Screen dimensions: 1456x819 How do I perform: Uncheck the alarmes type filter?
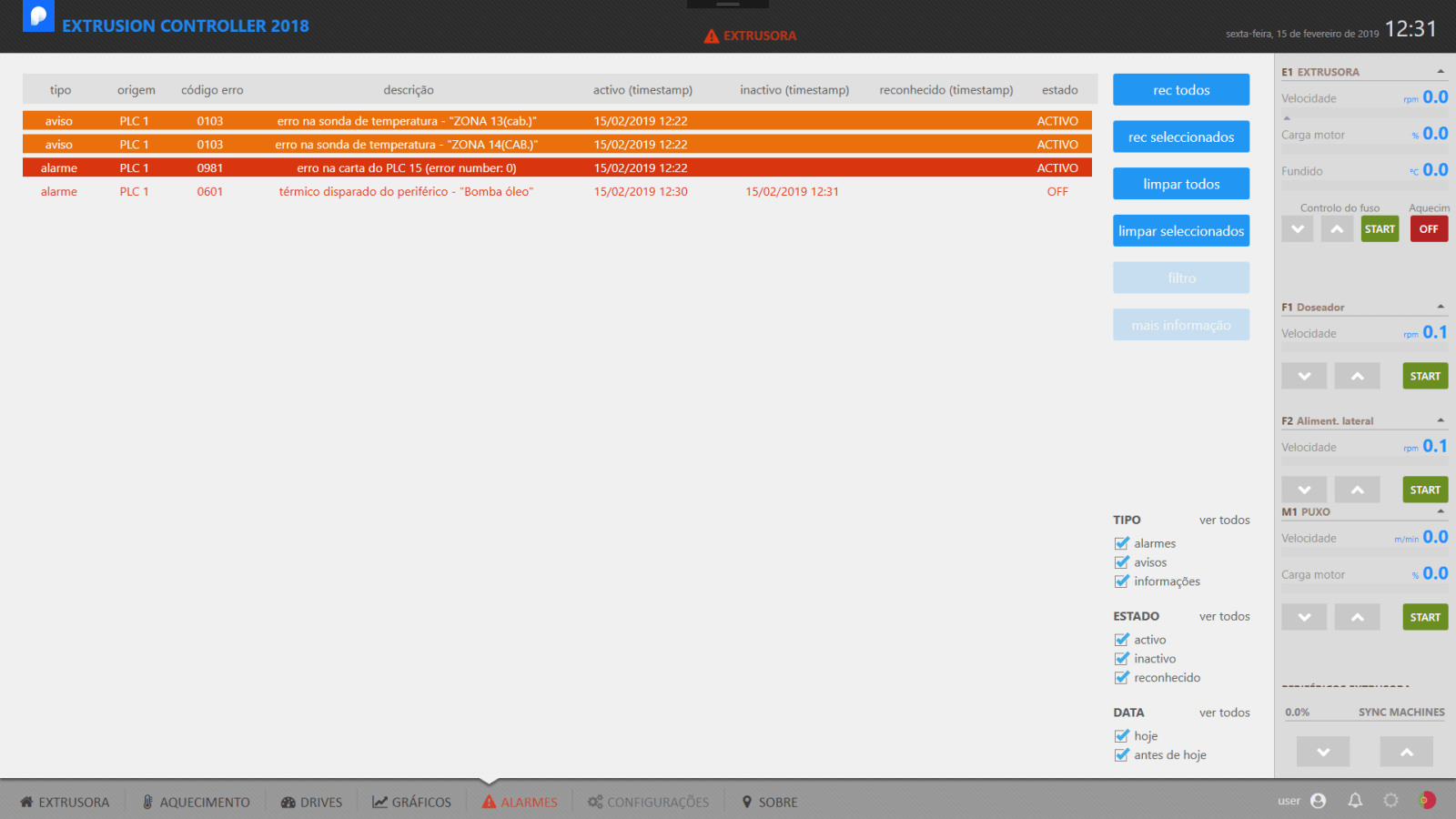click(x=1122, y=543)
